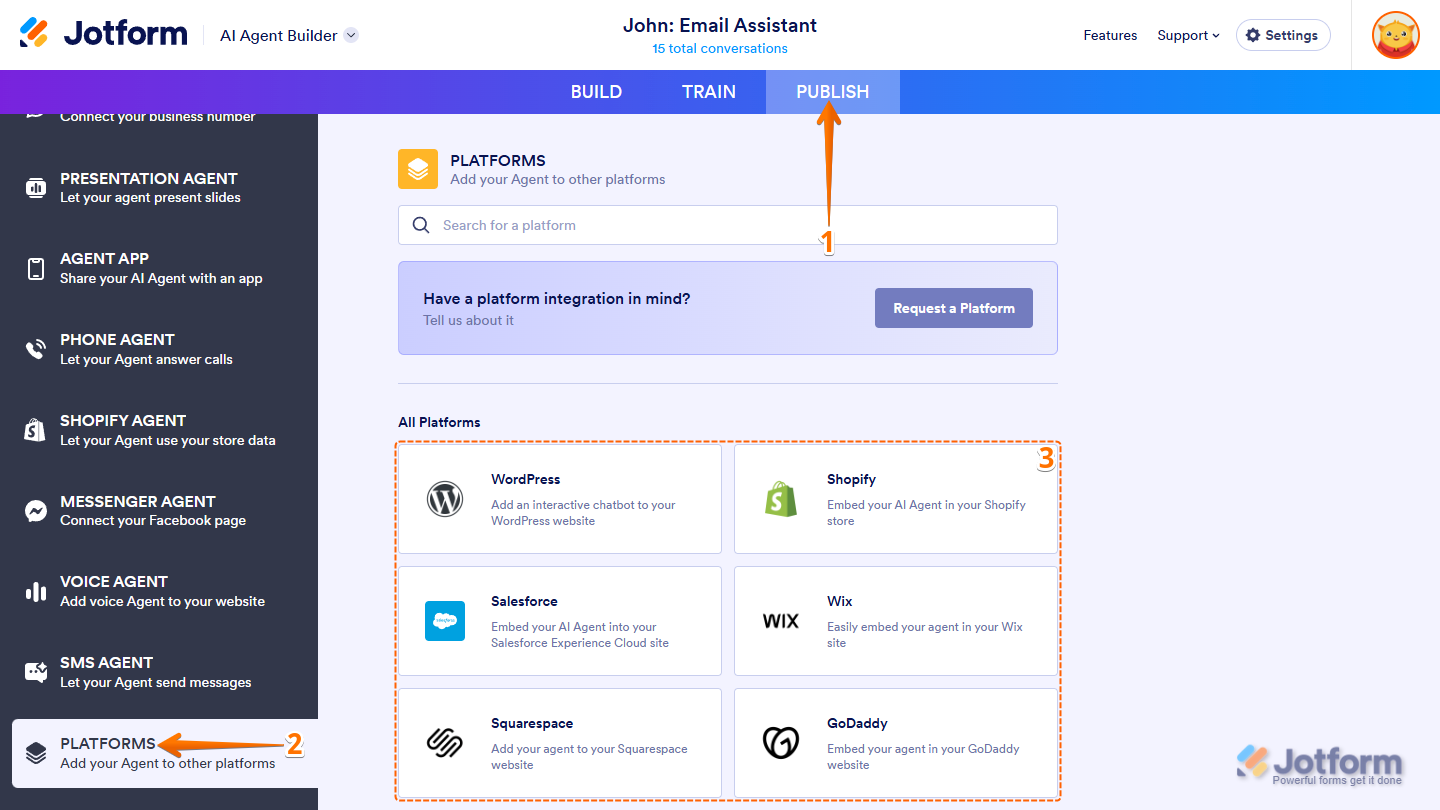
Task: Select the Messenger Agent icon
Action: (35, 511)
